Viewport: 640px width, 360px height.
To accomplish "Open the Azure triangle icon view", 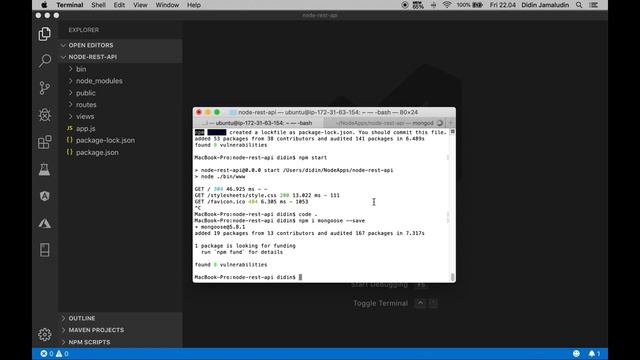I will click(44, 223).
